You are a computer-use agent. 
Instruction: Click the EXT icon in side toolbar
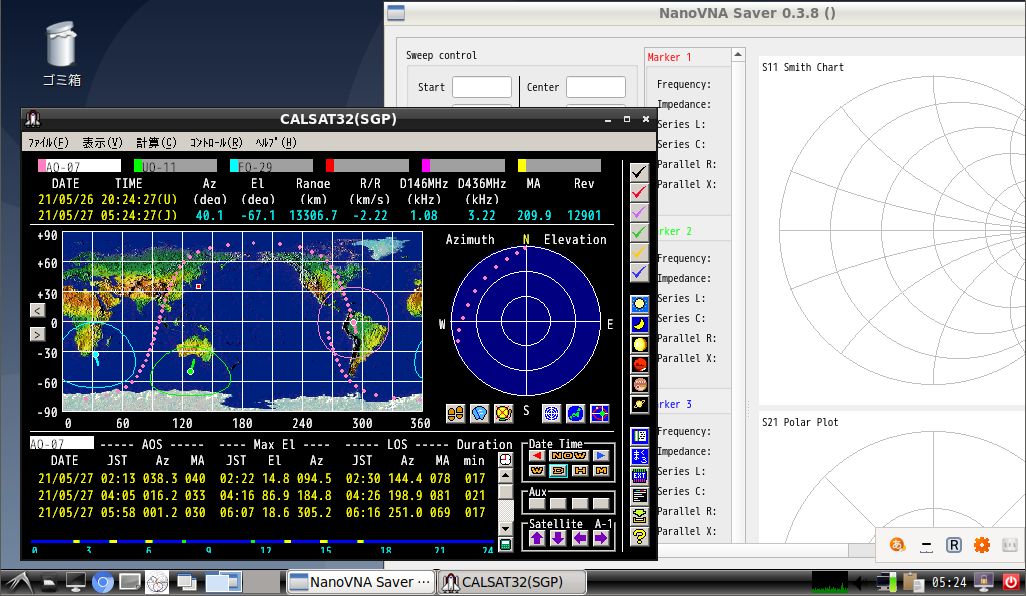pos(639,476)
